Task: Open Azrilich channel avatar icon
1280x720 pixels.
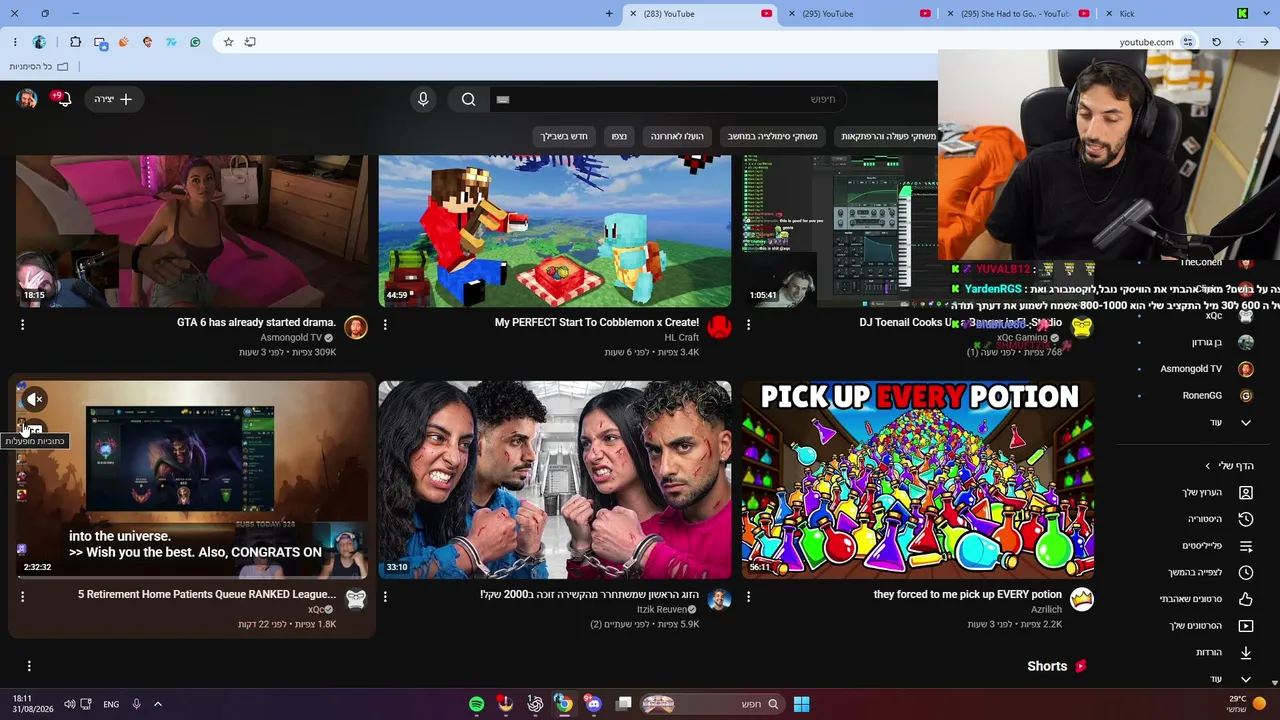Action: [x=1082, y=599]
